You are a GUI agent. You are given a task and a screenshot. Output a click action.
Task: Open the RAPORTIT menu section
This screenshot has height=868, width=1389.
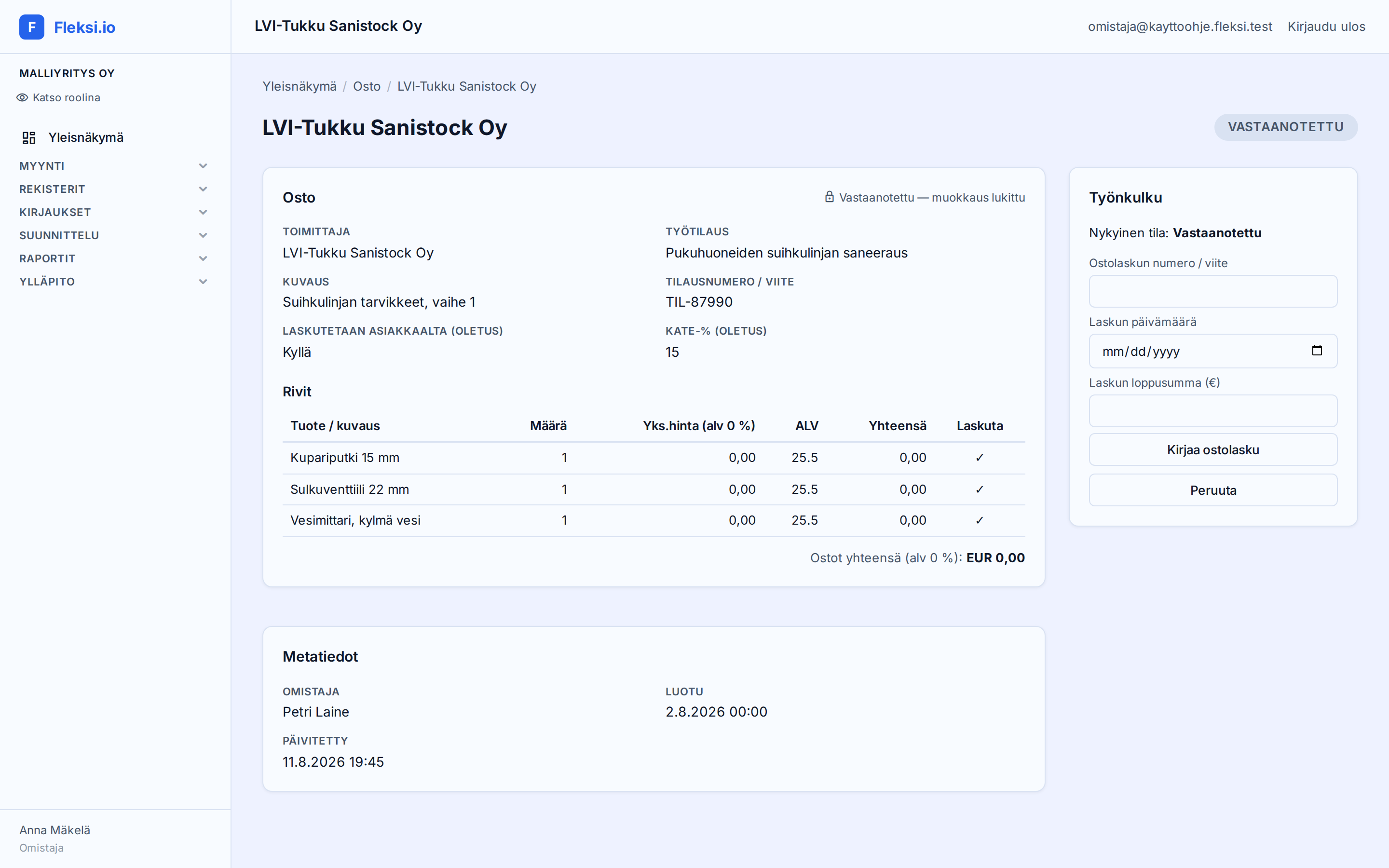pos(114,258)
